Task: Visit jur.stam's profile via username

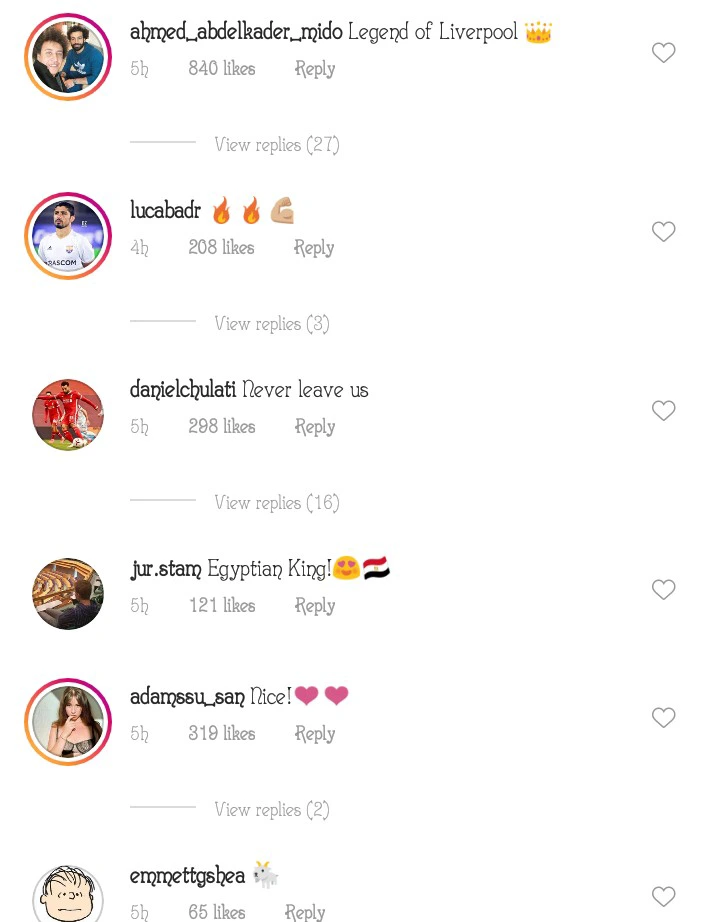Action: [165, 569]
